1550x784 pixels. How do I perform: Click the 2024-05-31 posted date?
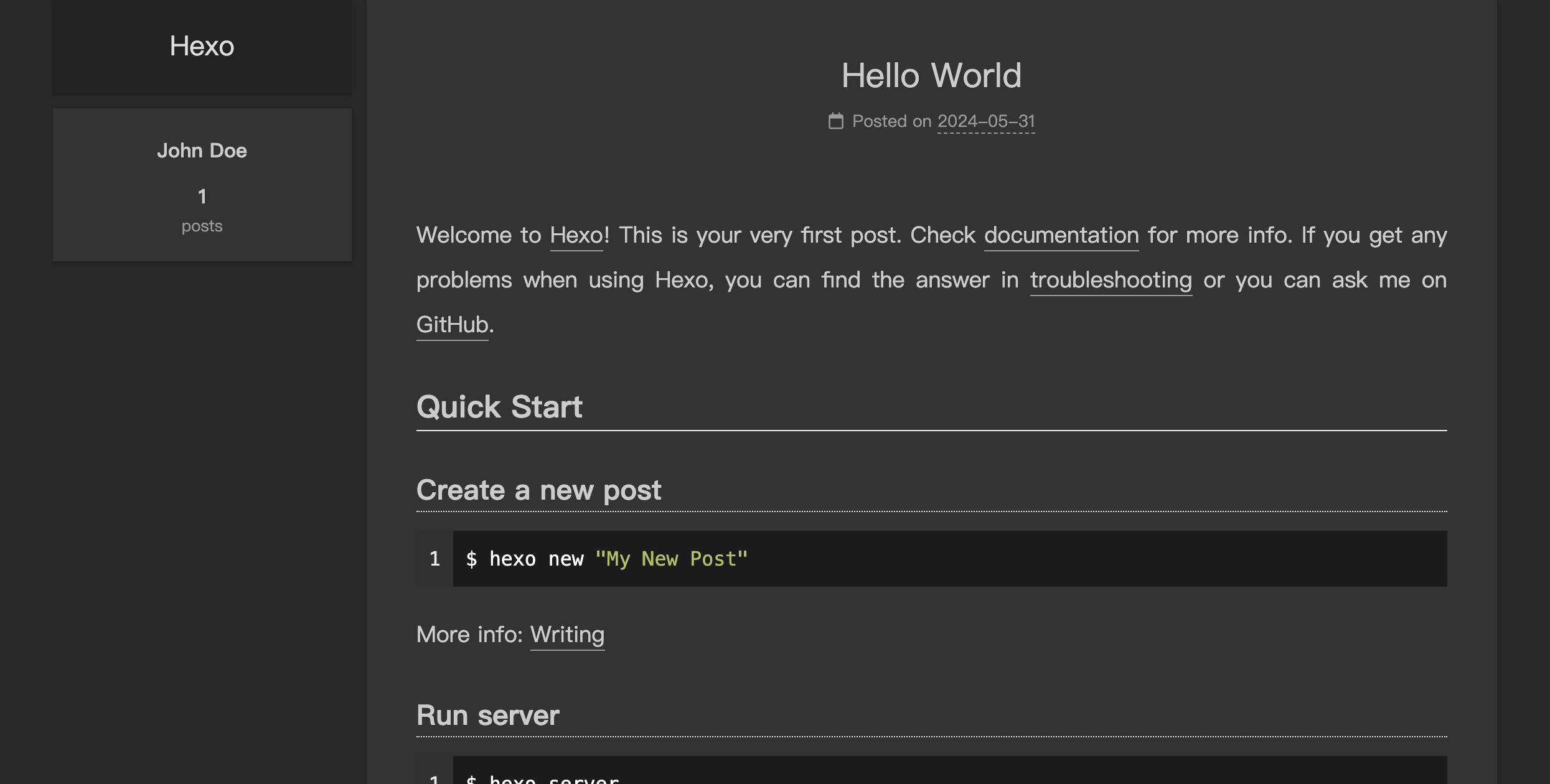point(986,121)
